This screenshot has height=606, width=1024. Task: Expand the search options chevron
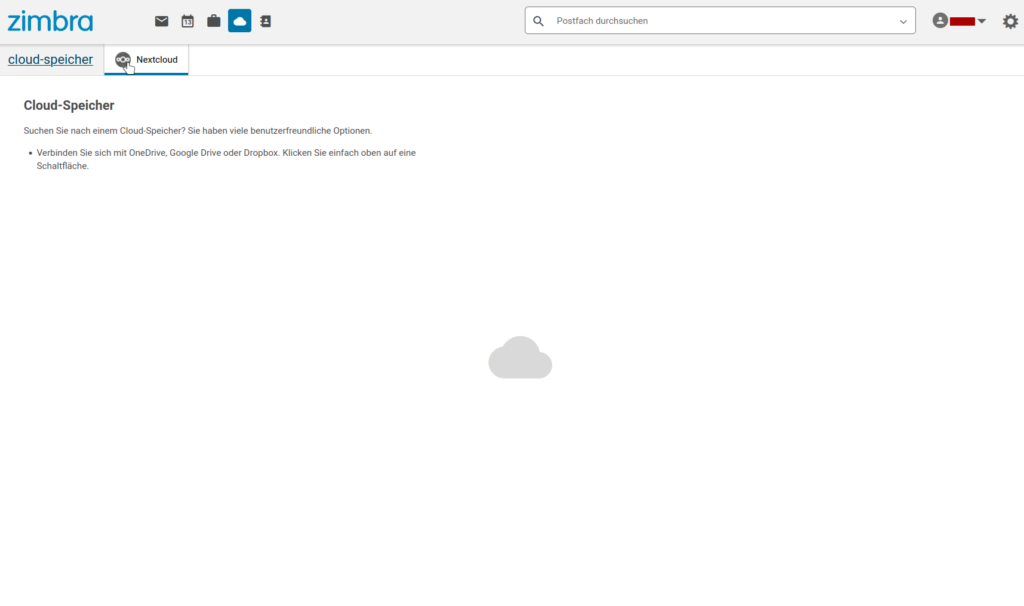coord(903,21)
